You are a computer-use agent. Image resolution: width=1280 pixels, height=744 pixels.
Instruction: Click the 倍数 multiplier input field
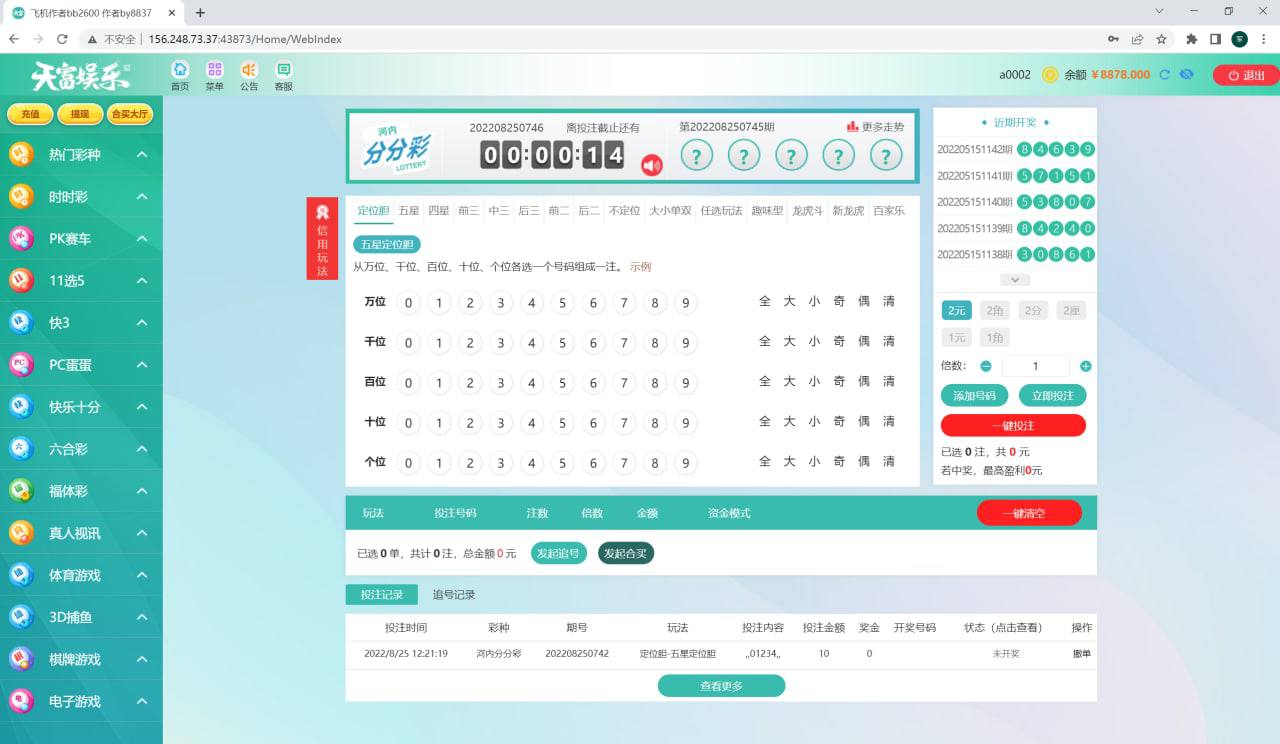point(1035,366)
